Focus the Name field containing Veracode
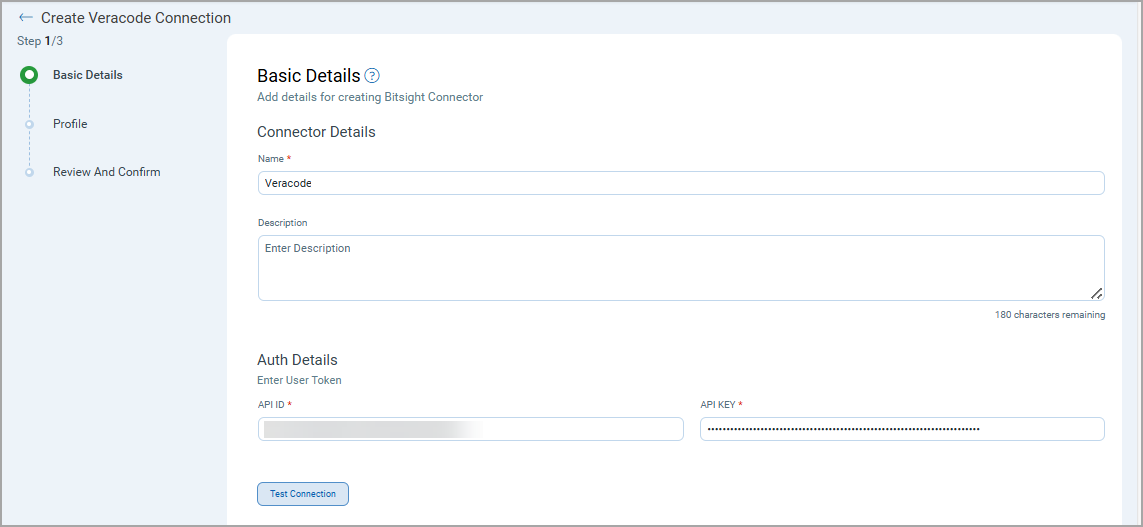The image size is (1143, 527). click(x=680, y=183)
